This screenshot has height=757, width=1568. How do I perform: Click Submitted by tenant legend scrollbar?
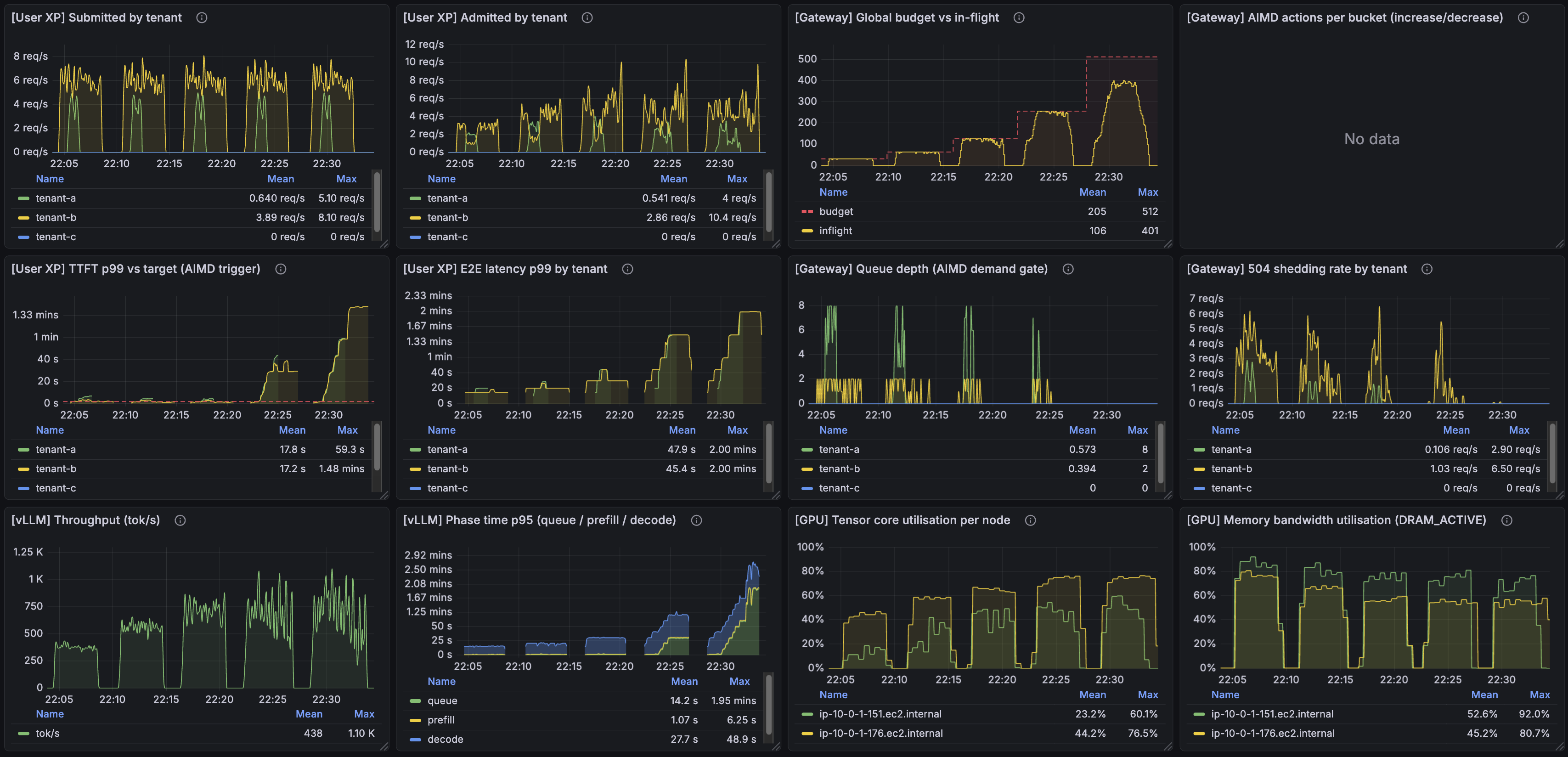[377, 201]
